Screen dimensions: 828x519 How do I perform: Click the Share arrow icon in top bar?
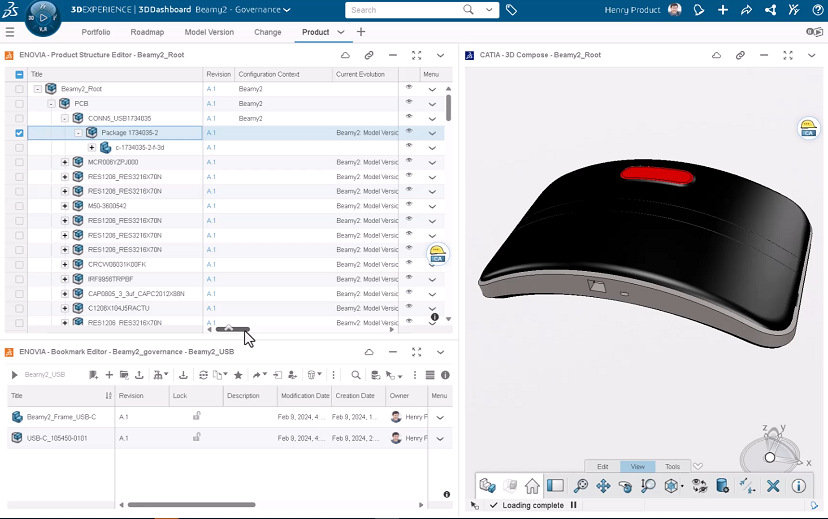click(747, 10)
